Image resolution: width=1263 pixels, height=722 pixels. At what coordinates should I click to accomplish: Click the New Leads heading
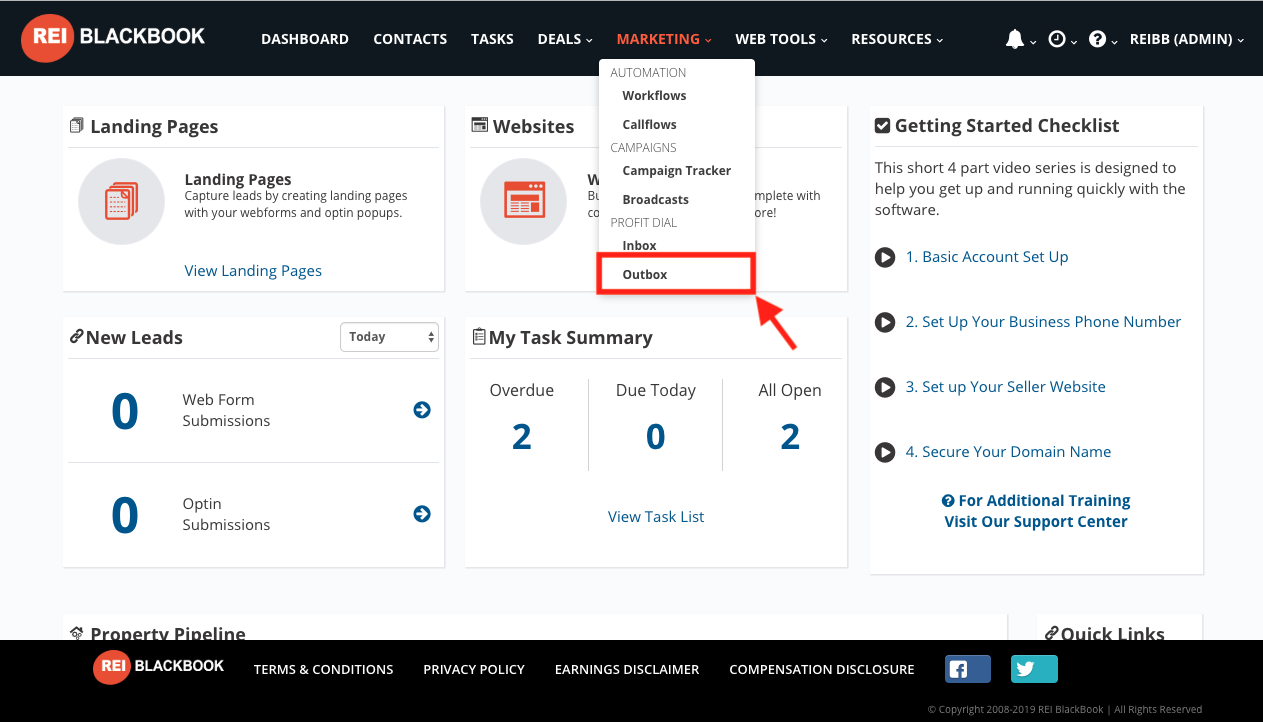126,338
